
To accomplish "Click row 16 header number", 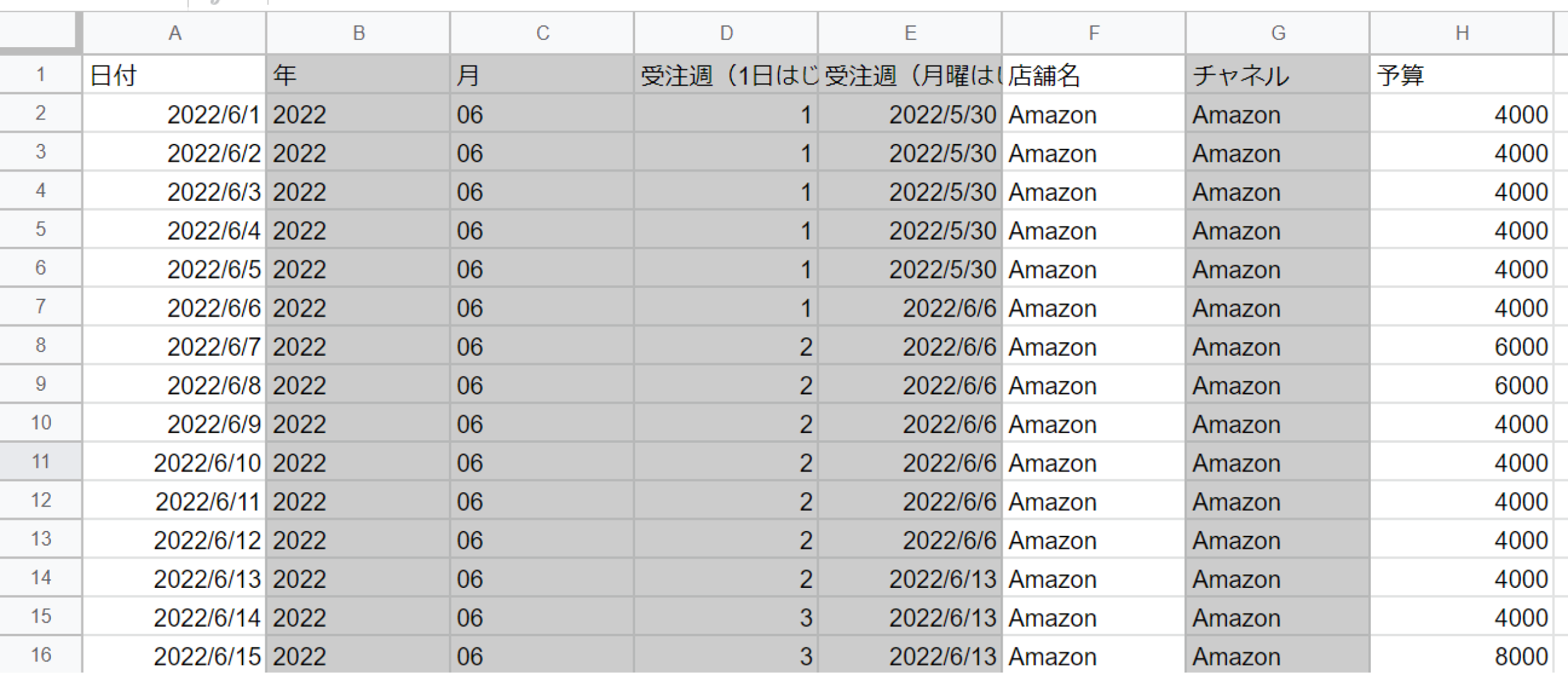I will click(40, 655).
